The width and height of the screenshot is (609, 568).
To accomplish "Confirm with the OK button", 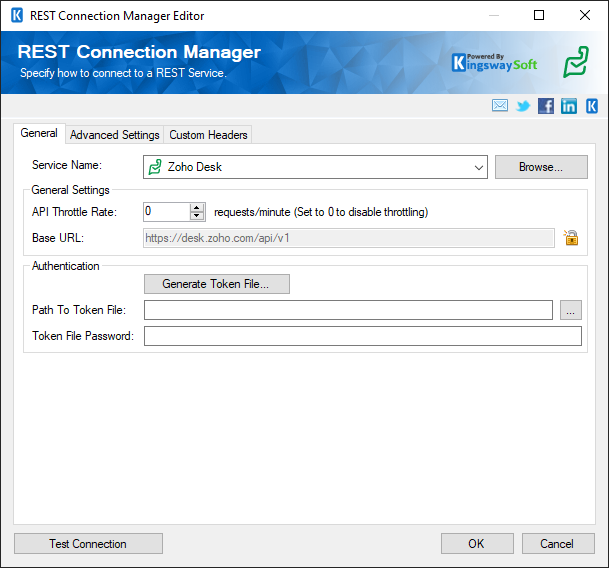I will click(477, 544).
